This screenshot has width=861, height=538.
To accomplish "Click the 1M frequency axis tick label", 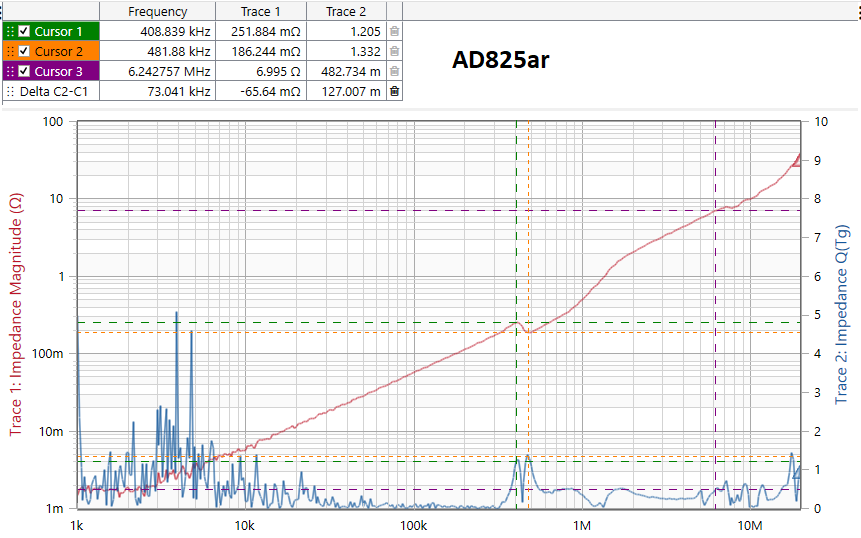I will coord(582,525).
